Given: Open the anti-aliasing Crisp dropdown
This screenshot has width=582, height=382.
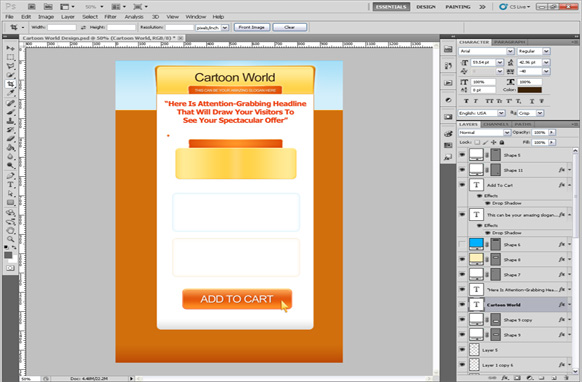Looking at the screenshot, I should [540, 113].
